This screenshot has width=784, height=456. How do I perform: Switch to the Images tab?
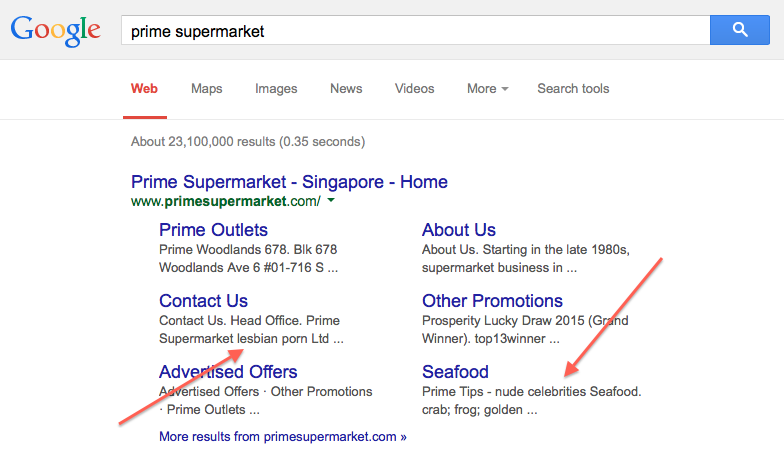click(276, 88)
